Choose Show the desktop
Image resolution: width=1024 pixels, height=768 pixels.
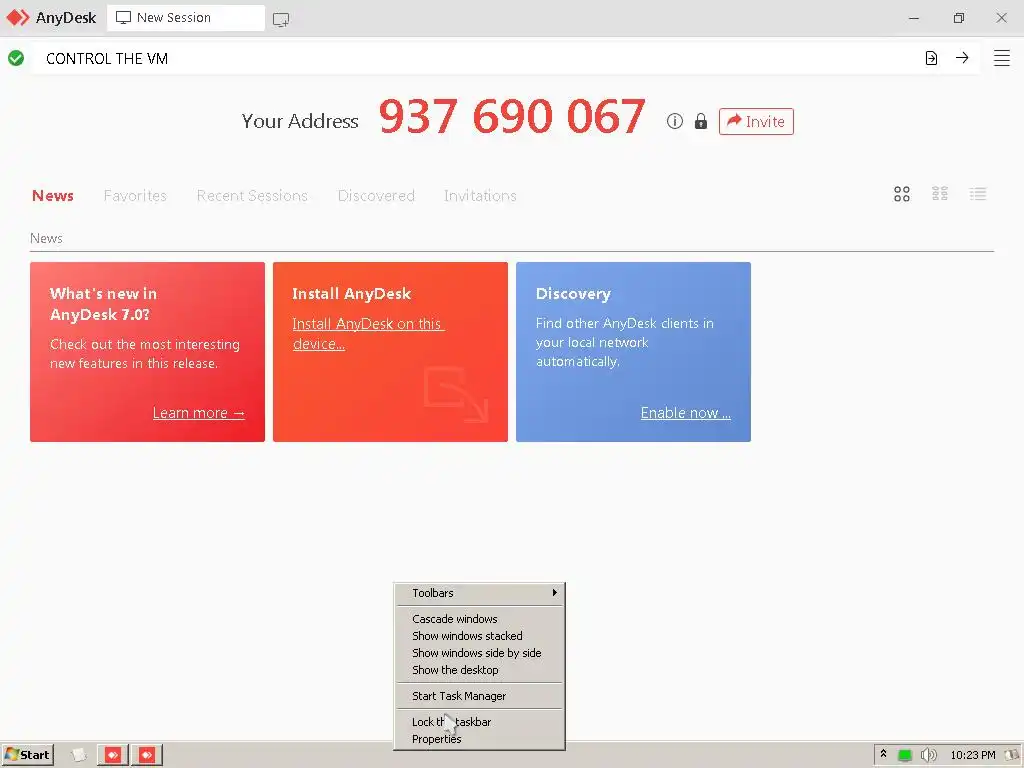tap(479, 670)
